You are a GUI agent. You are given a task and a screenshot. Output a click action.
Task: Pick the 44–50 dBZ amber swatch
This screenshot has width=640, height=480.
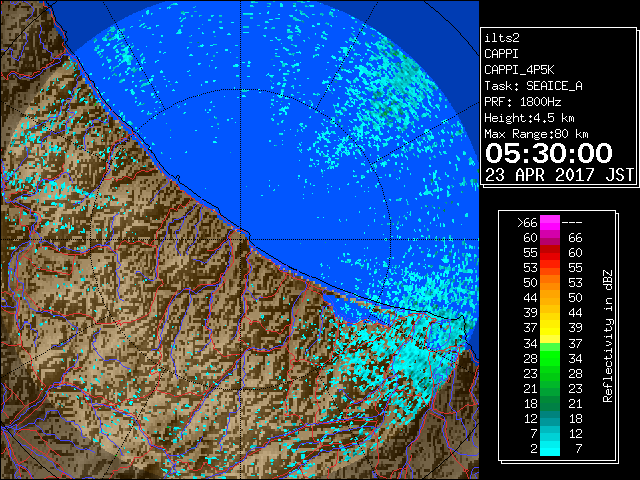coord(550,298)
